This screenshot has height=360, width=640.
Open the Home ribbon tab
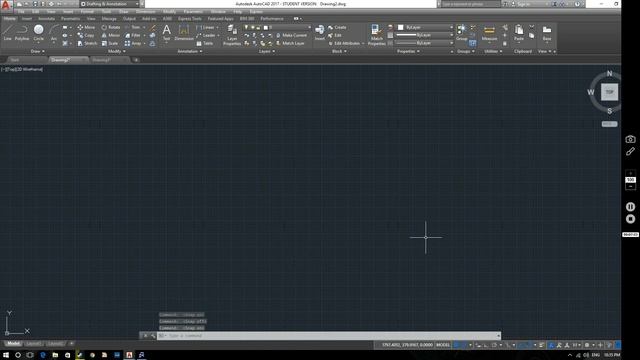click(9, 18)
